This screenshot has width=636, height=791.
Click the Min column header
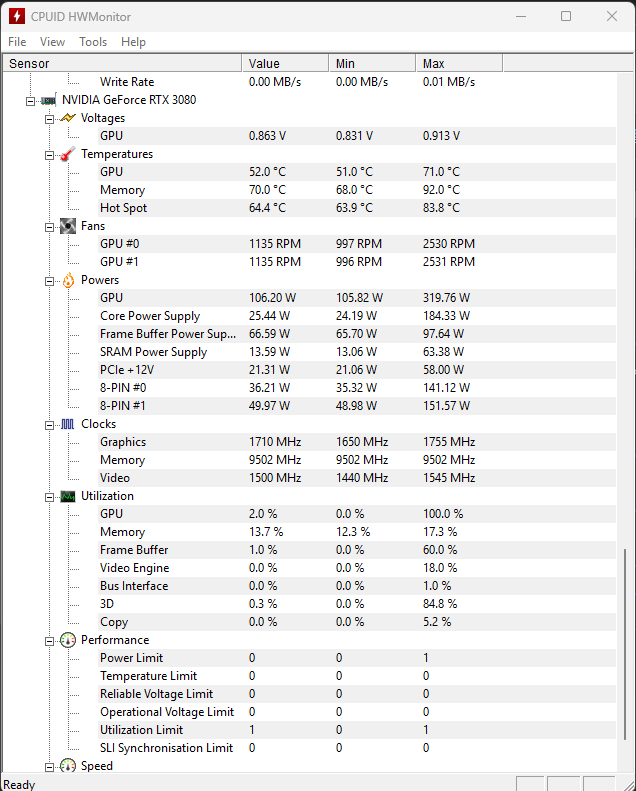pos(372,64)
